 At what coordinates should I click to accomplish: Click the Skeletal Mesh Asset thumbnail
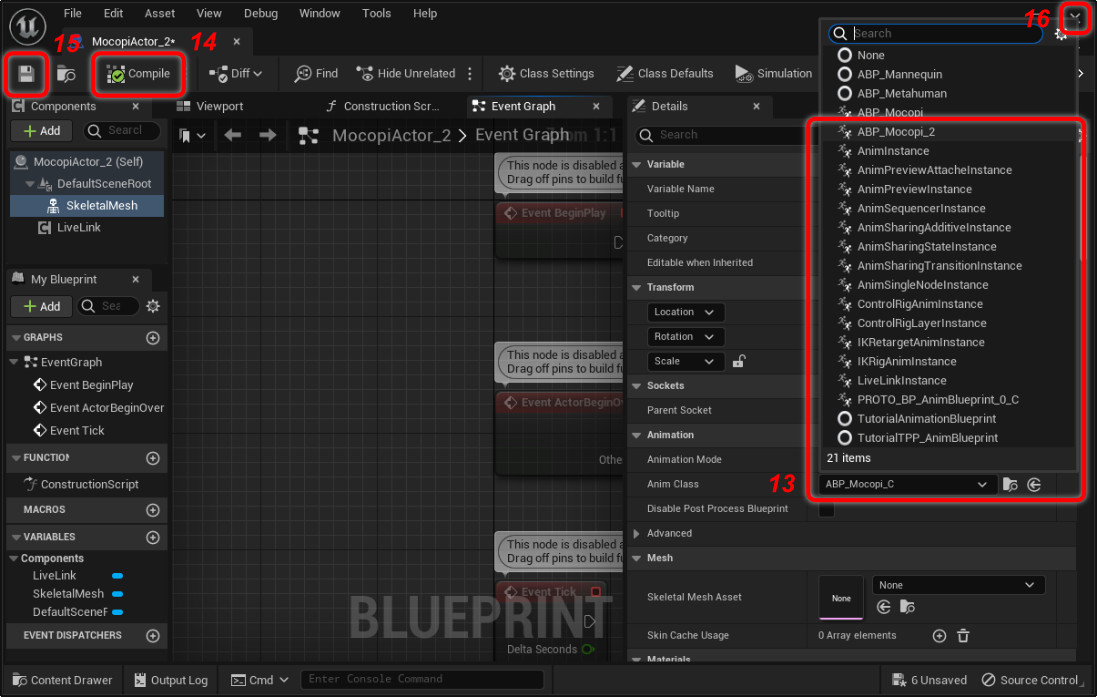point(841,597)
